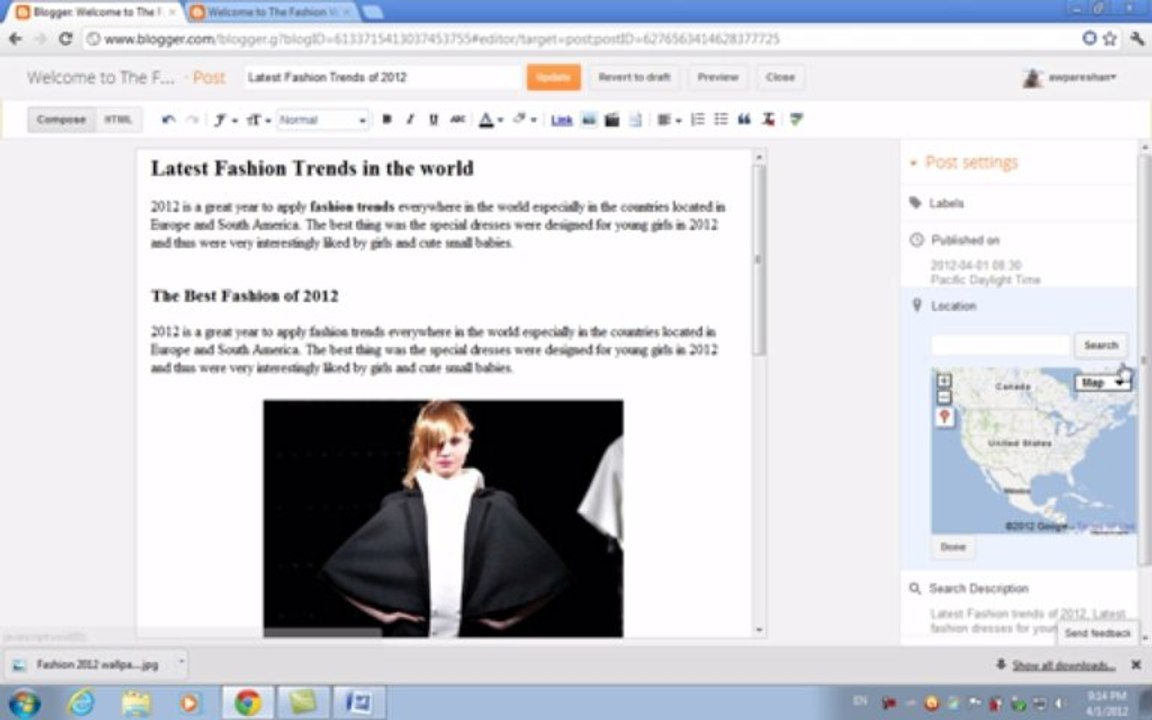
Task: Close the post editor
Action: [780, 77]
